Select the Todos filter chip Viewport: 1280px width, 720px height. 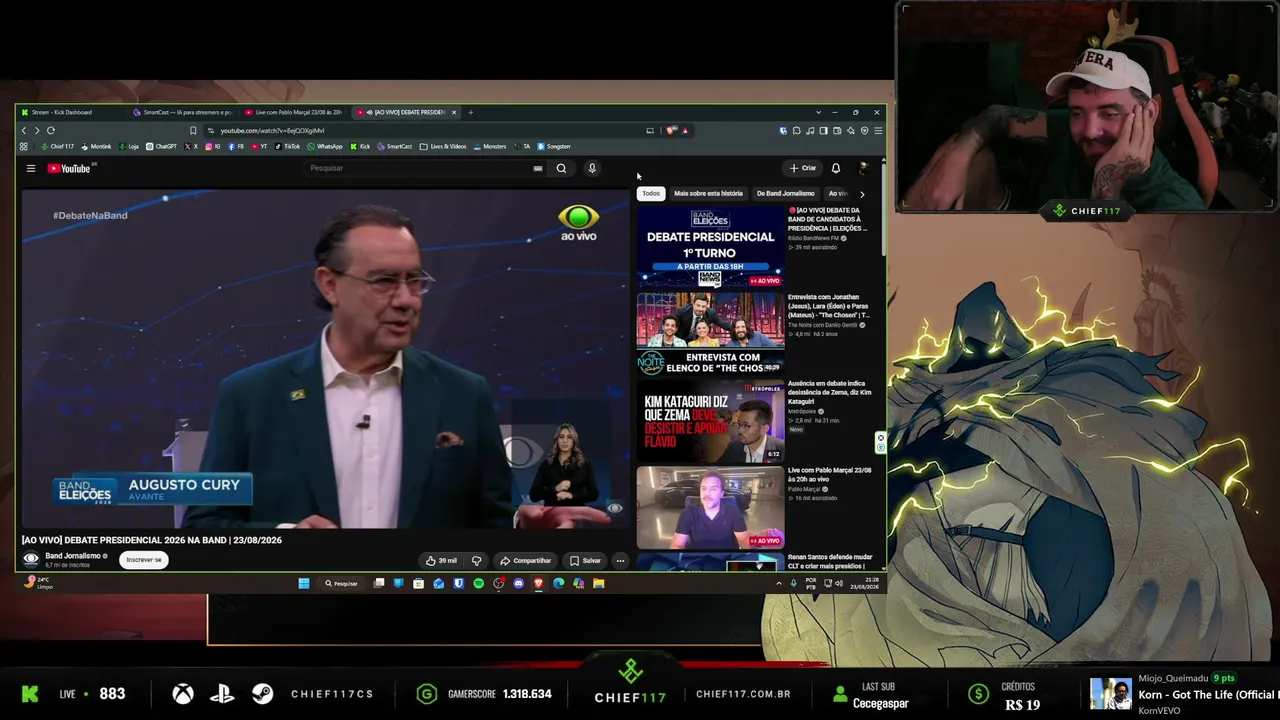[x=651, y=193]
